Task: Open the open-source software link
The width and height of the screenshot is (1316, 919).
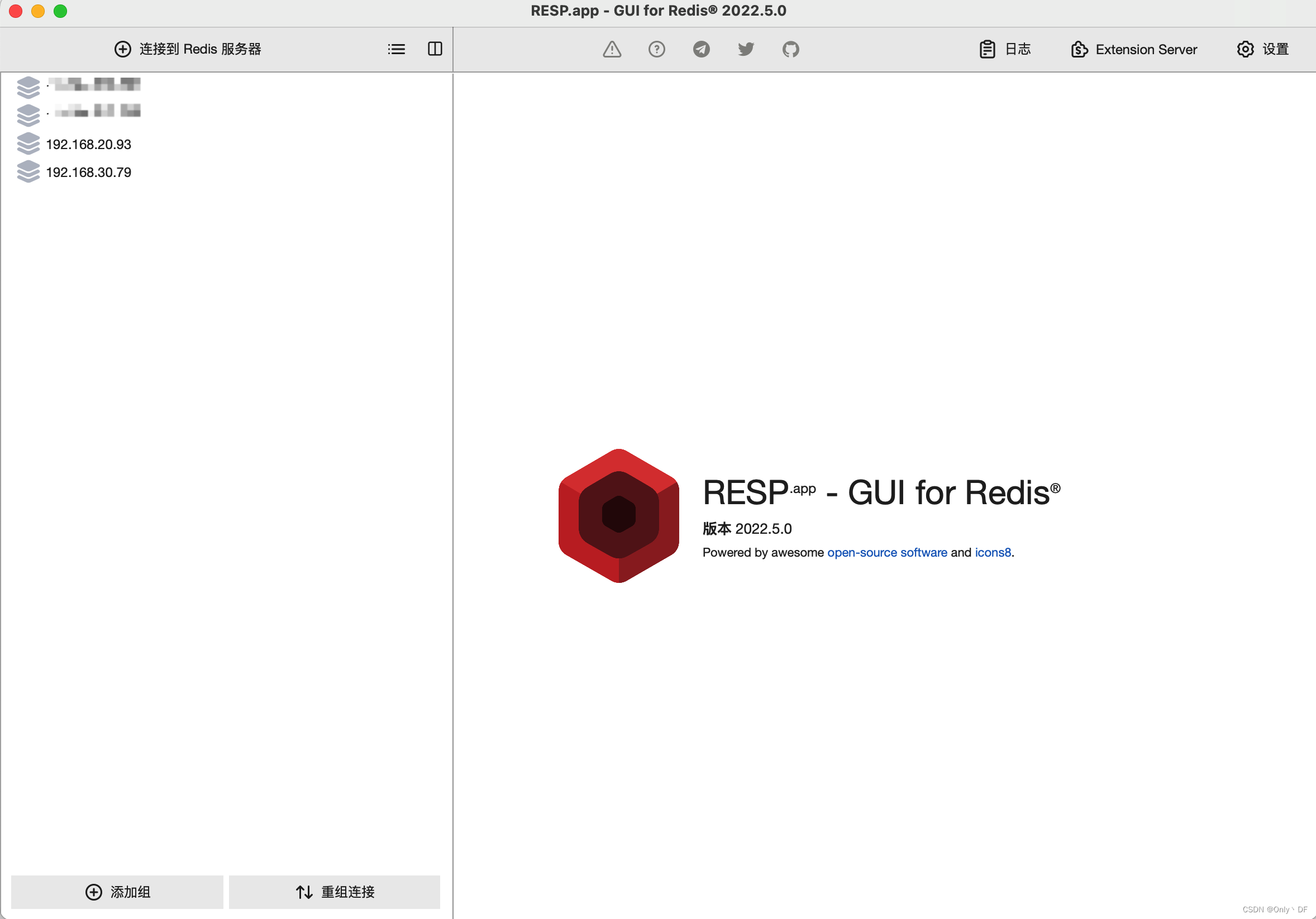Action: tap(886, 552)
